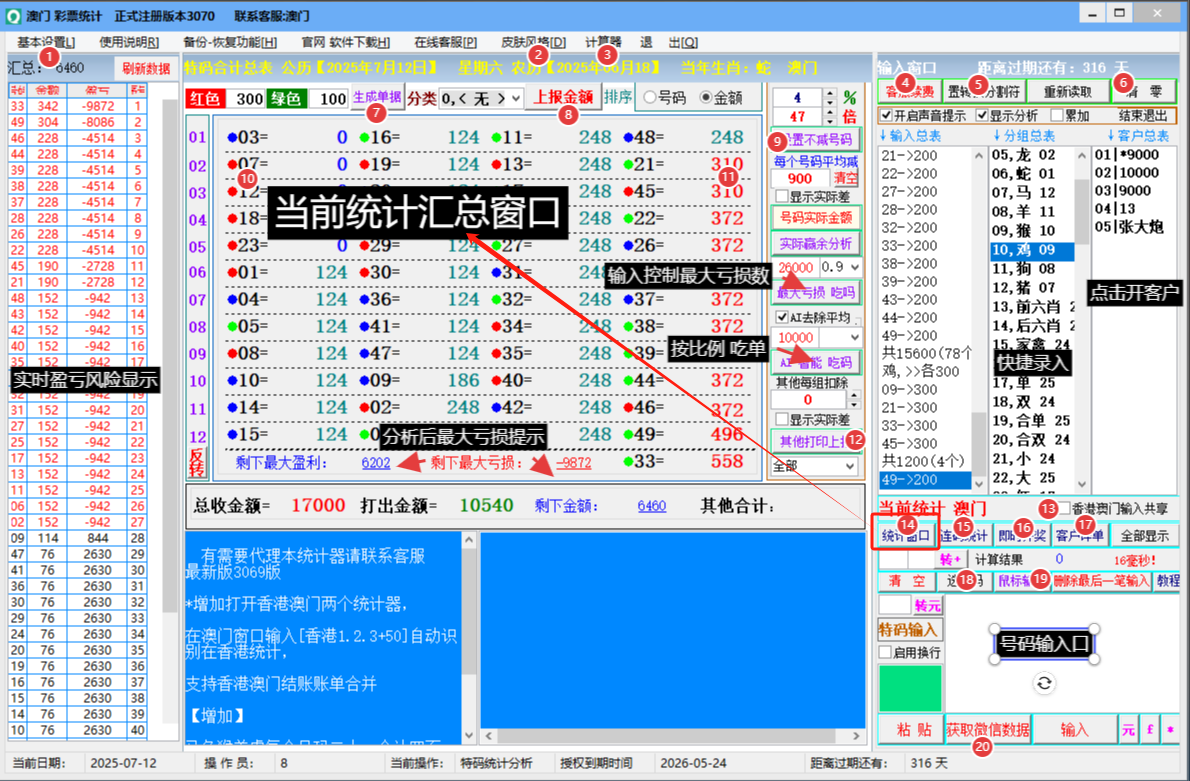Image resolution: width=1190 pixels, height=781 pixels.
Task: Open the 基本设置[L] menu
Action: 46,43
